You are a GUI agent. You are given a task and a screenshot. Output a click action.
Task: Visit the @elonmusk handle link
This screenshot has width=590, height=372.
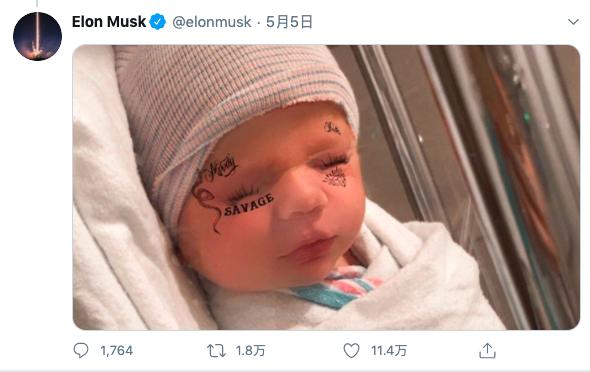click(212, 22)
